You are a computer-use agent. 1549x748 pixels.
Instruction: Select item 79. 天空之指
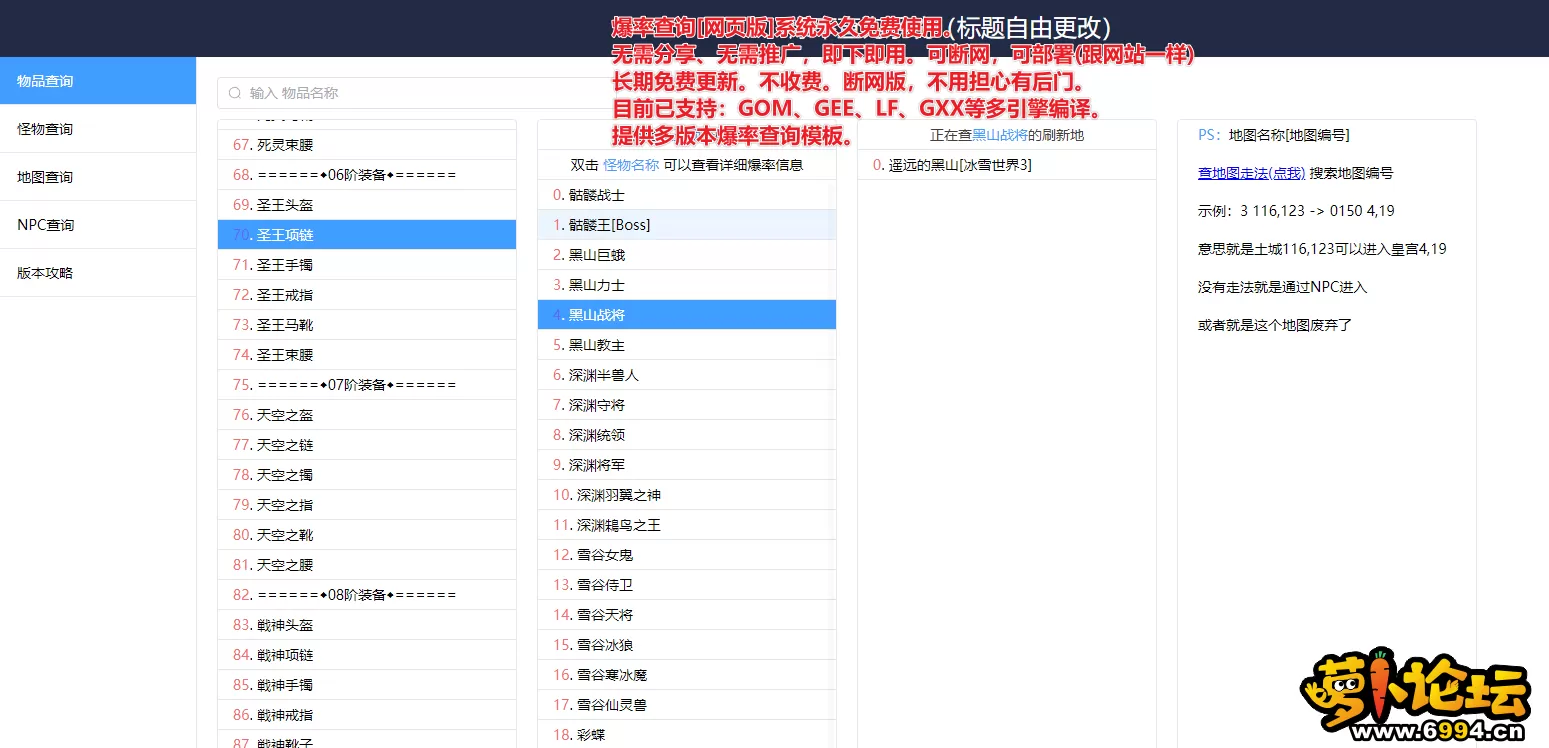click(x=367, y=505)
